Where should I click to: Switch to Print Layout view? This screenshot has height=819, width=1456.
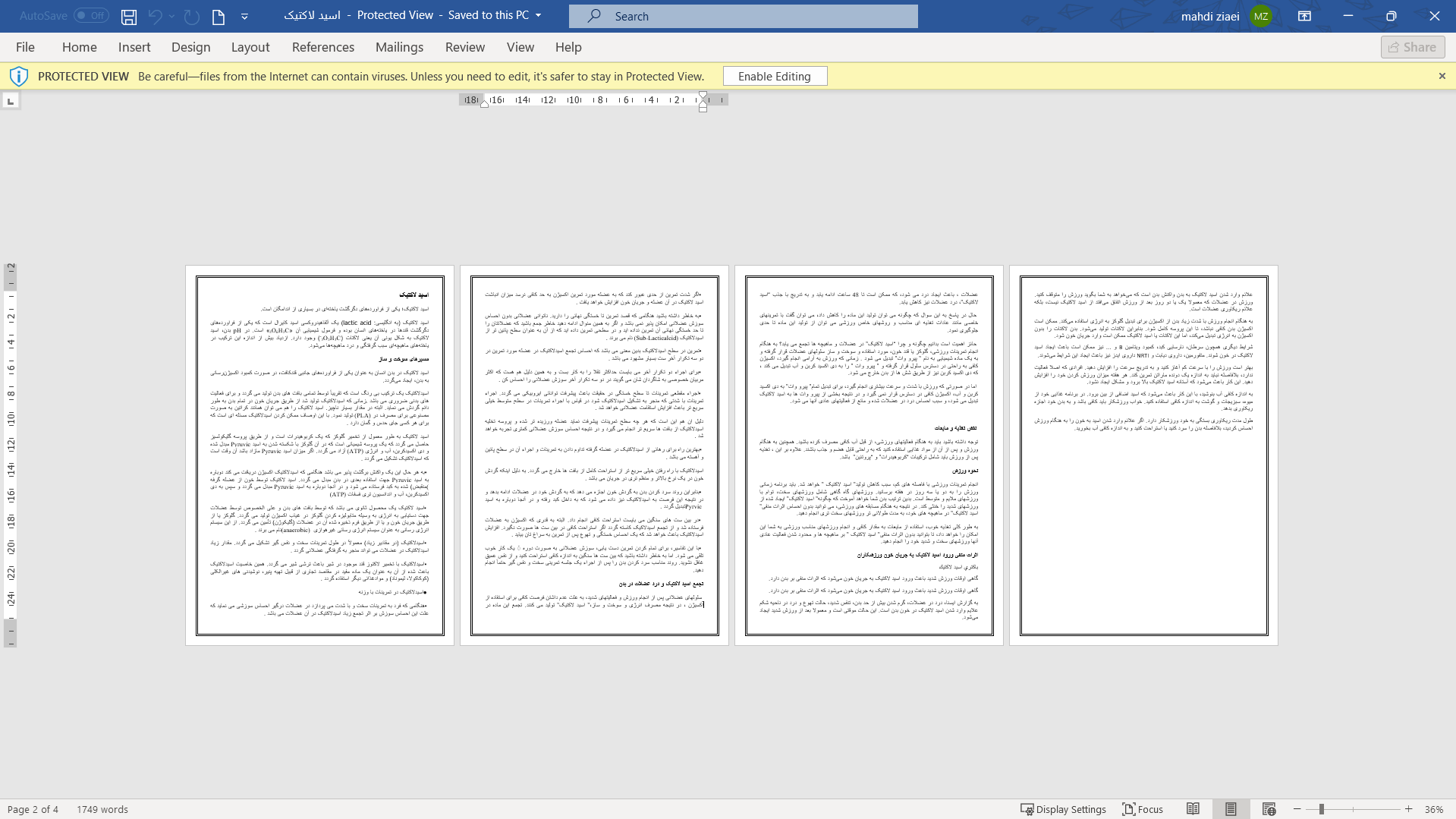1231,809
